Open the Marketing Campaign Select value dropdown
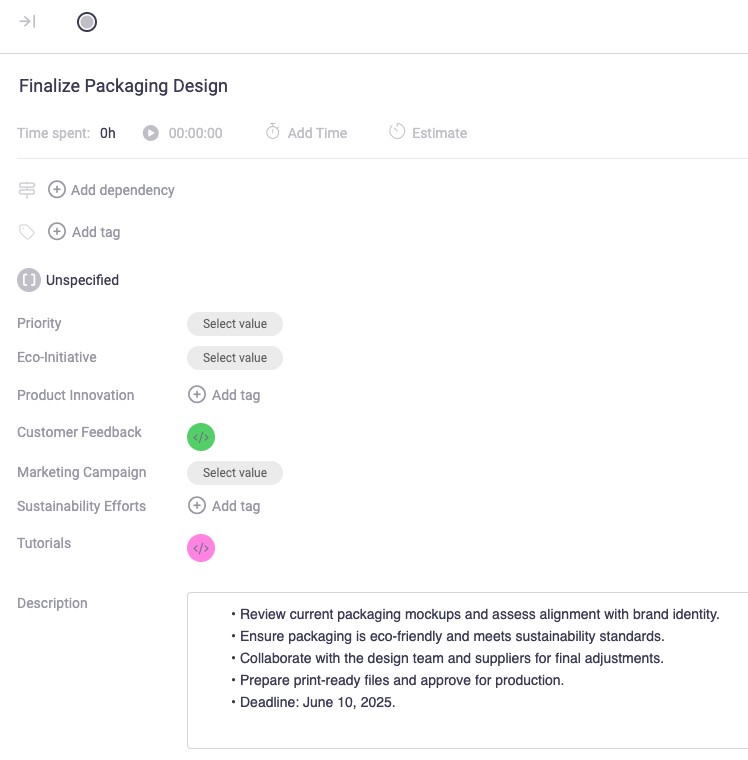 pyautogui.click(x=235, y=473)
